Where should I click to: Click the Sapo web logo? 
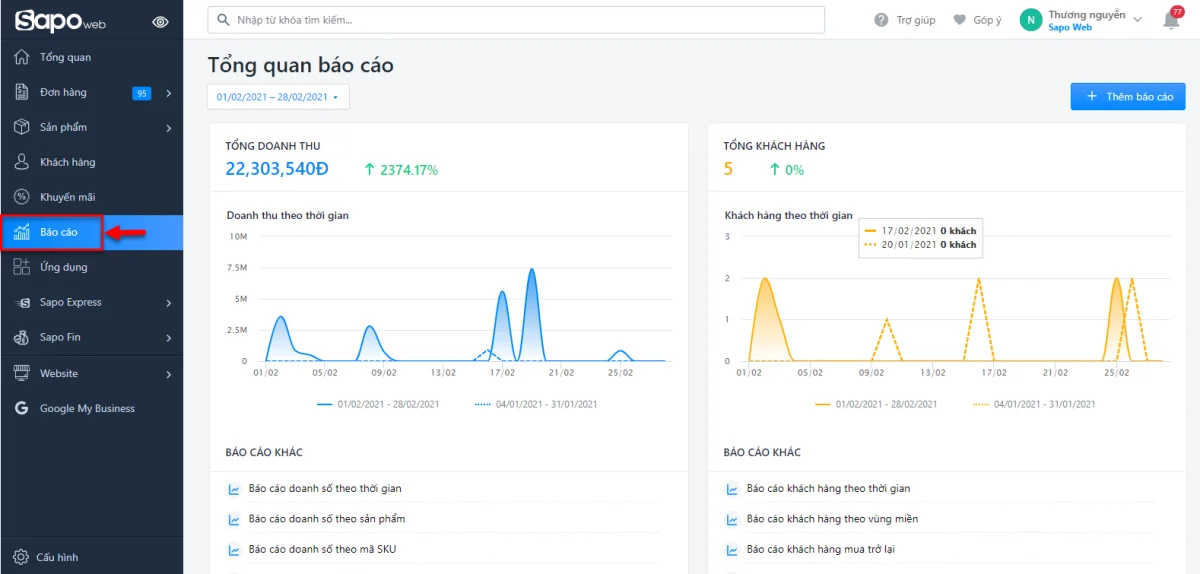pyautogui.click(x=60, y=21)
